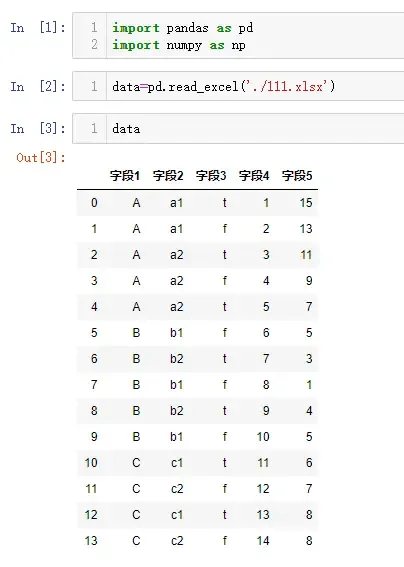
Task: Click the 字段5 value 8 in row 12
Action: tap(309, 515)
